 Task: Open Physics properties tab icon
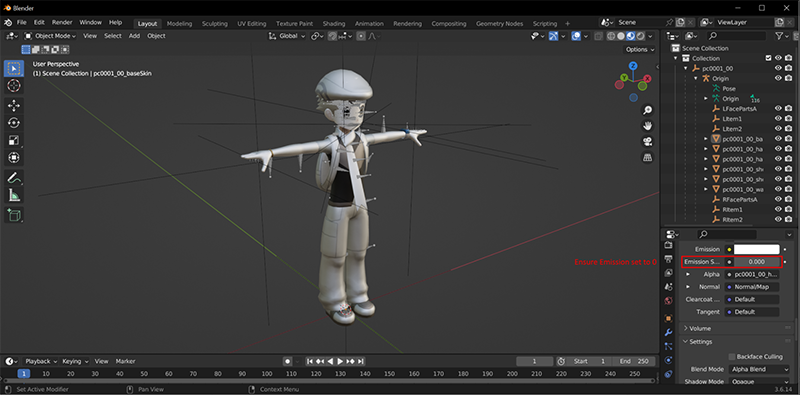[x=668, y=360]
